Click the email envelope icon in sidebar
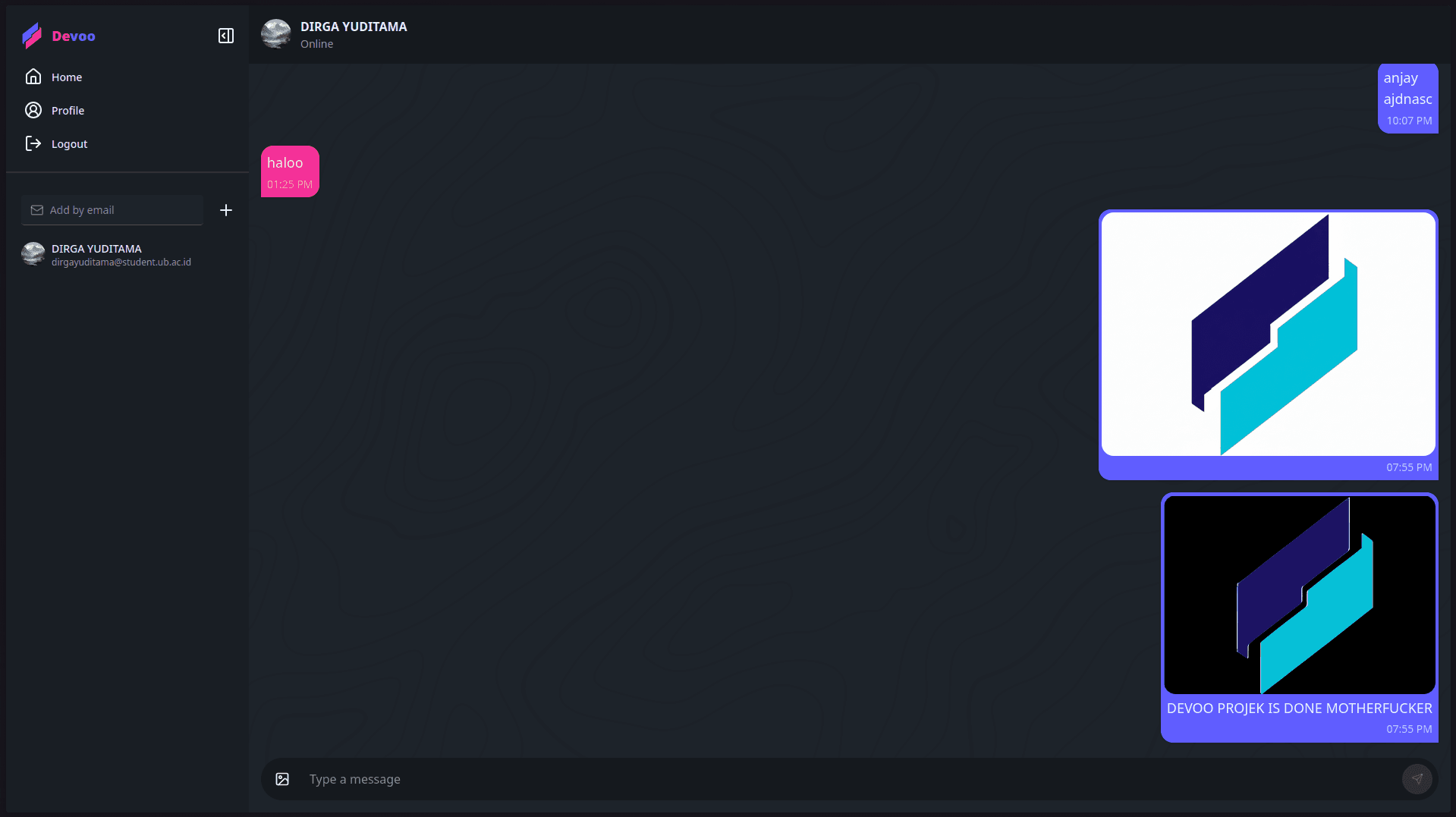The height and width of the screenshot is (817, 1456). pos(36,210)
